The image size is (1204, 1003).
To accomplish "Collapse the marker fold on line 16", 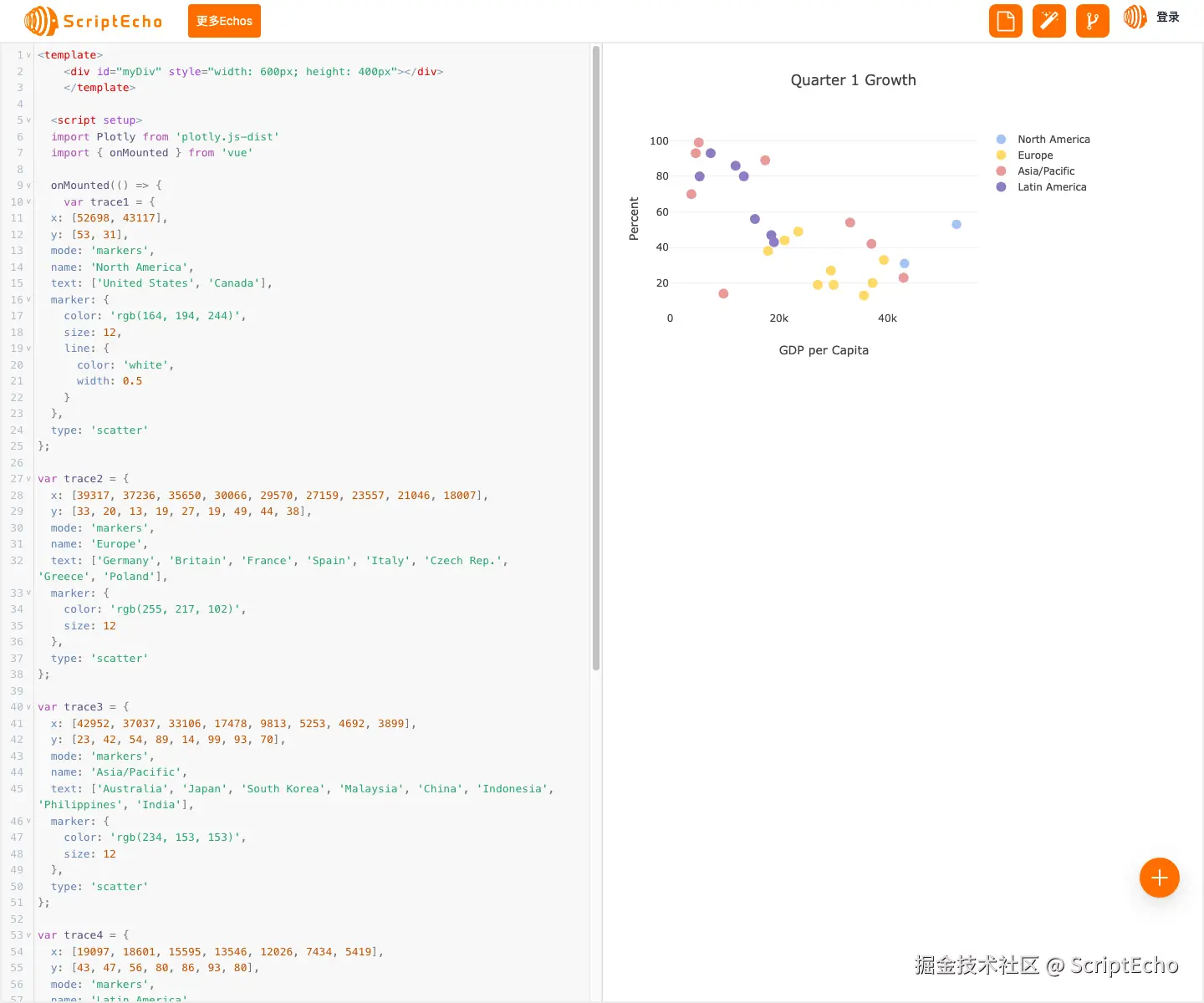I will pyautogui.click(x=28, y=300).
